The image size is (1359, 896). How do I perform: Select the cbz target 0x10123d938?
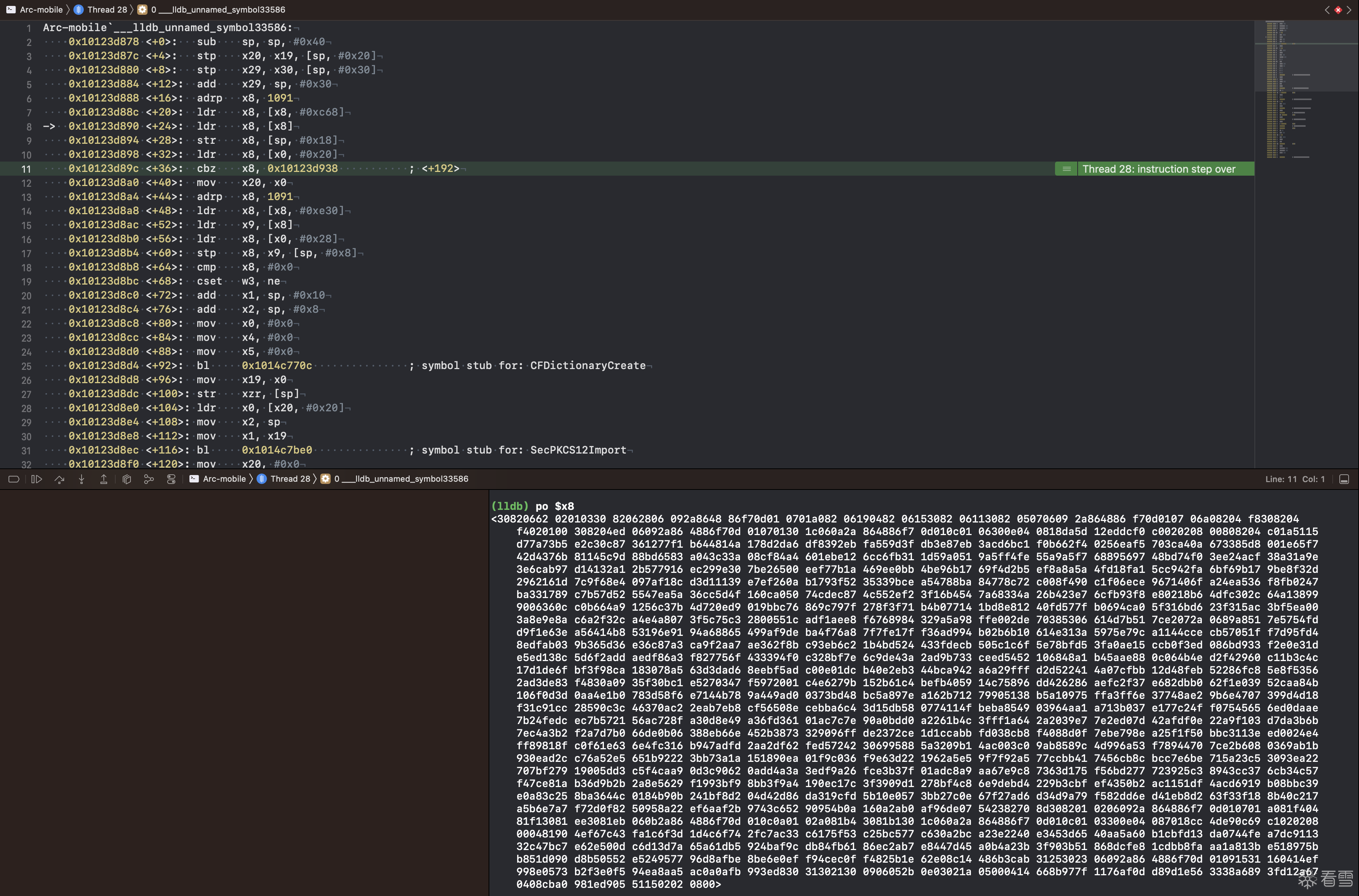point(302,169)
